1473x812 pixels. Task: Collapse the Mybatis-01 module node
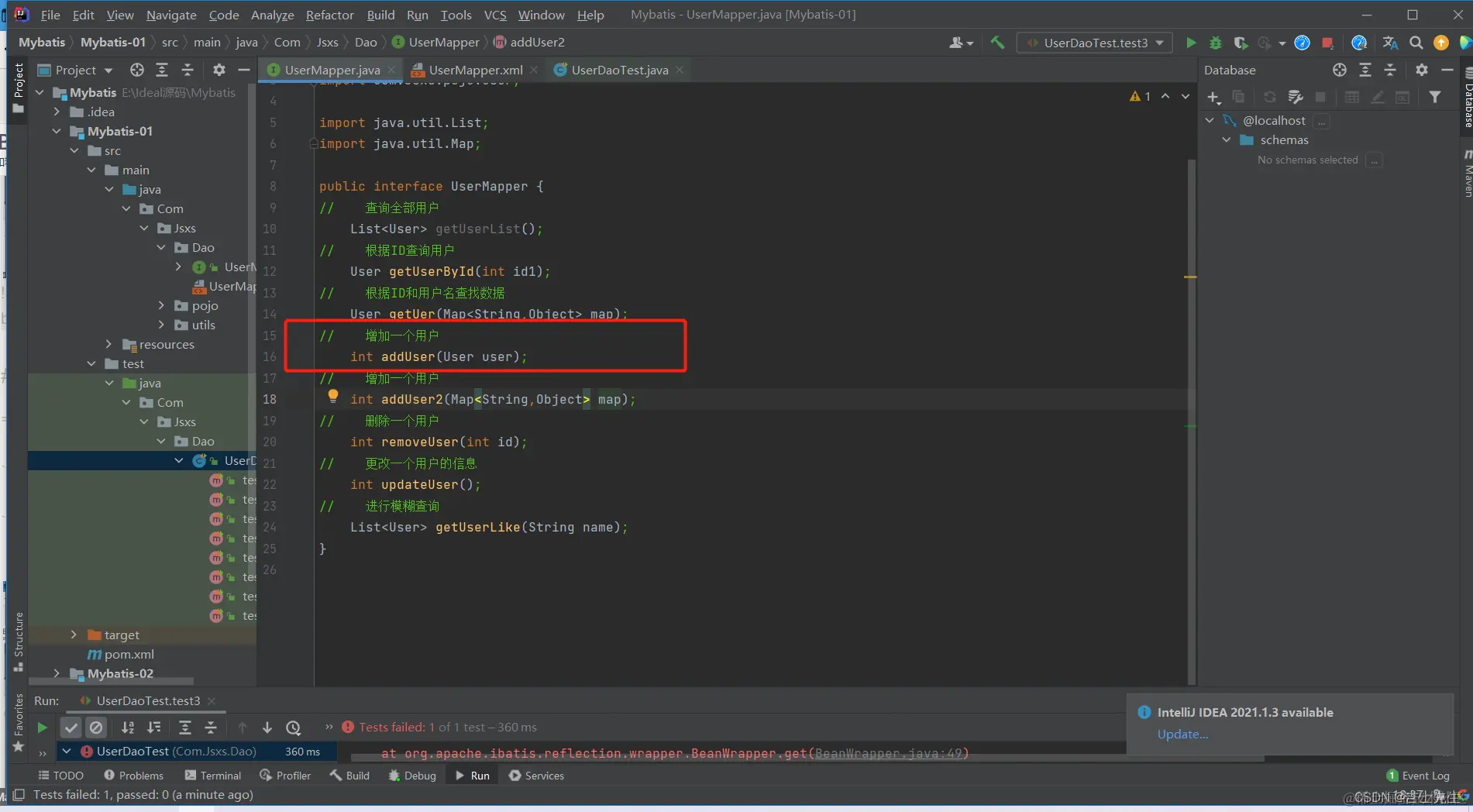click(x=57, y=131)
